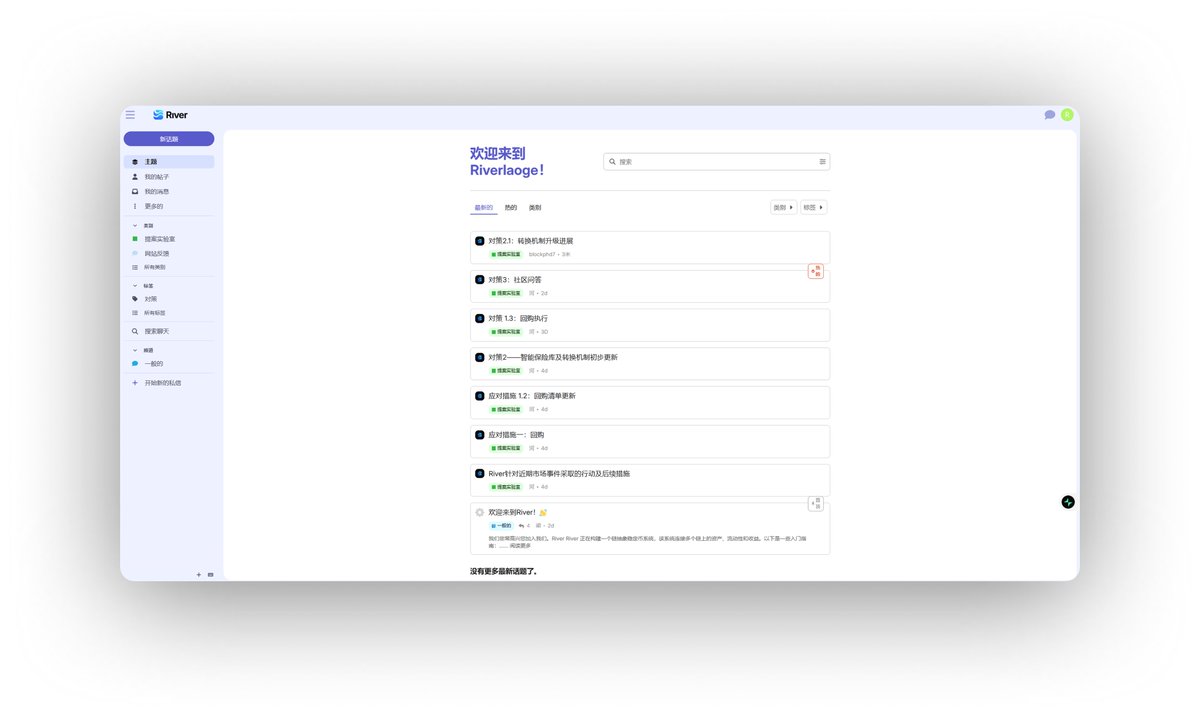Image resolution: width=1200 pixels, height=716 pixels.
Task: Click 提案实验室 badge under 对策2.1 topic
Action: [x=505, y=254]
